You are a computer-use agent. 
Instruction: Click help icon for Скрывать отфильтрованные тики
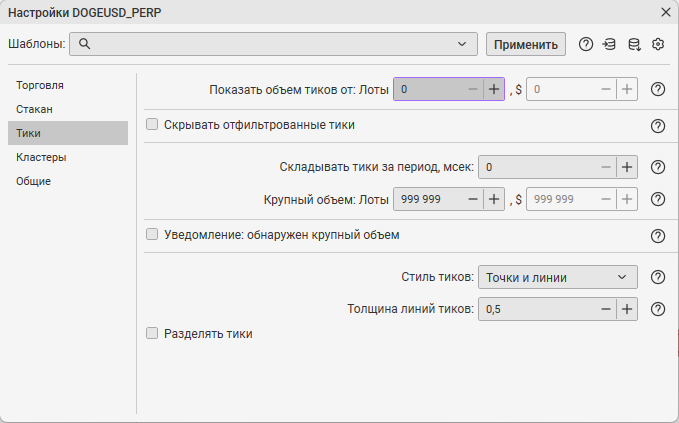tap(658, 126)
